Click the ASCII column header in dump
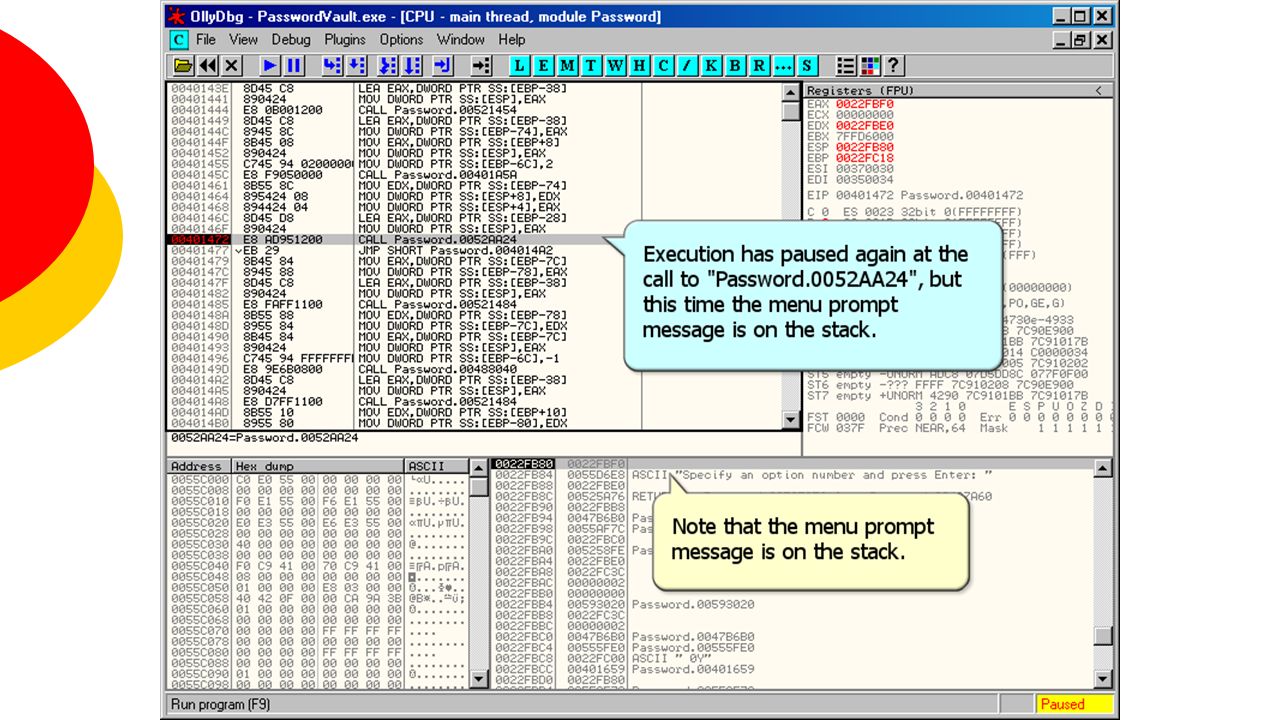1280x720 pixels. pos(436,466)
